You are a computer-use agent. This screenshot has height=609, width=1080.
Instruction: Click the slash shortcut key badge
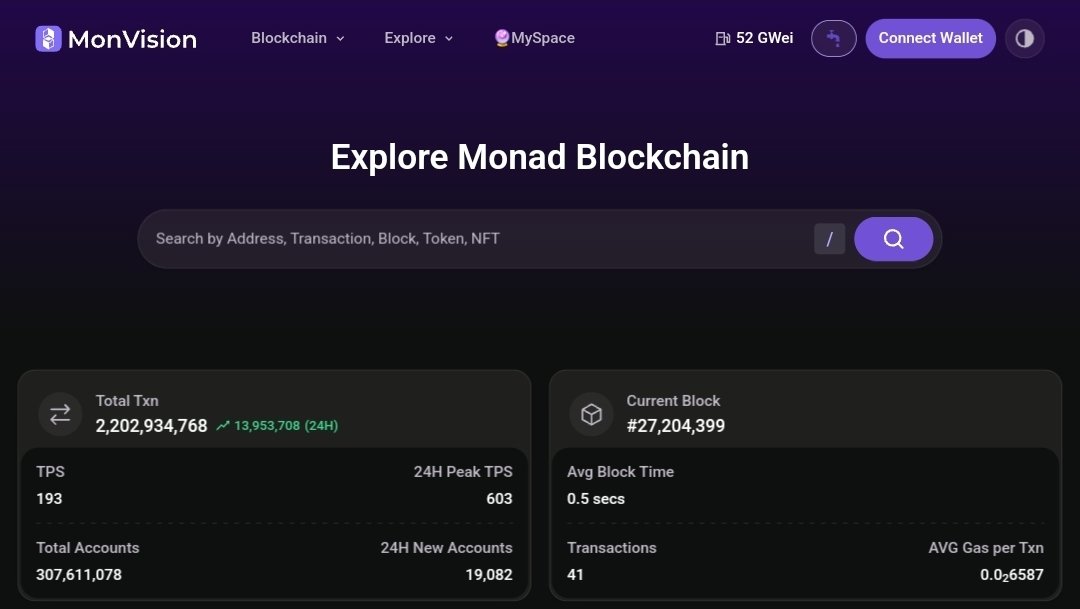(829, 239)
